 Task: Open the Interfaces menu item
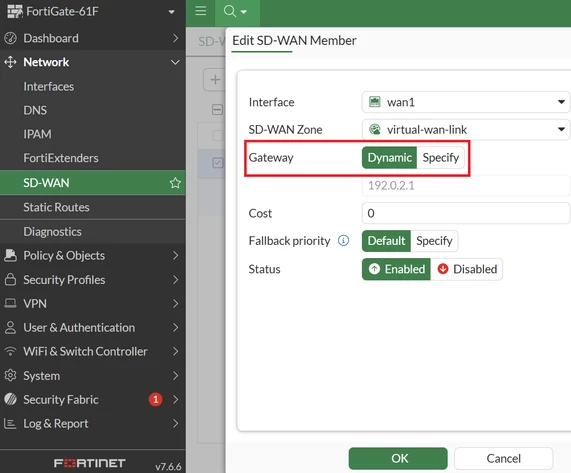92,86
